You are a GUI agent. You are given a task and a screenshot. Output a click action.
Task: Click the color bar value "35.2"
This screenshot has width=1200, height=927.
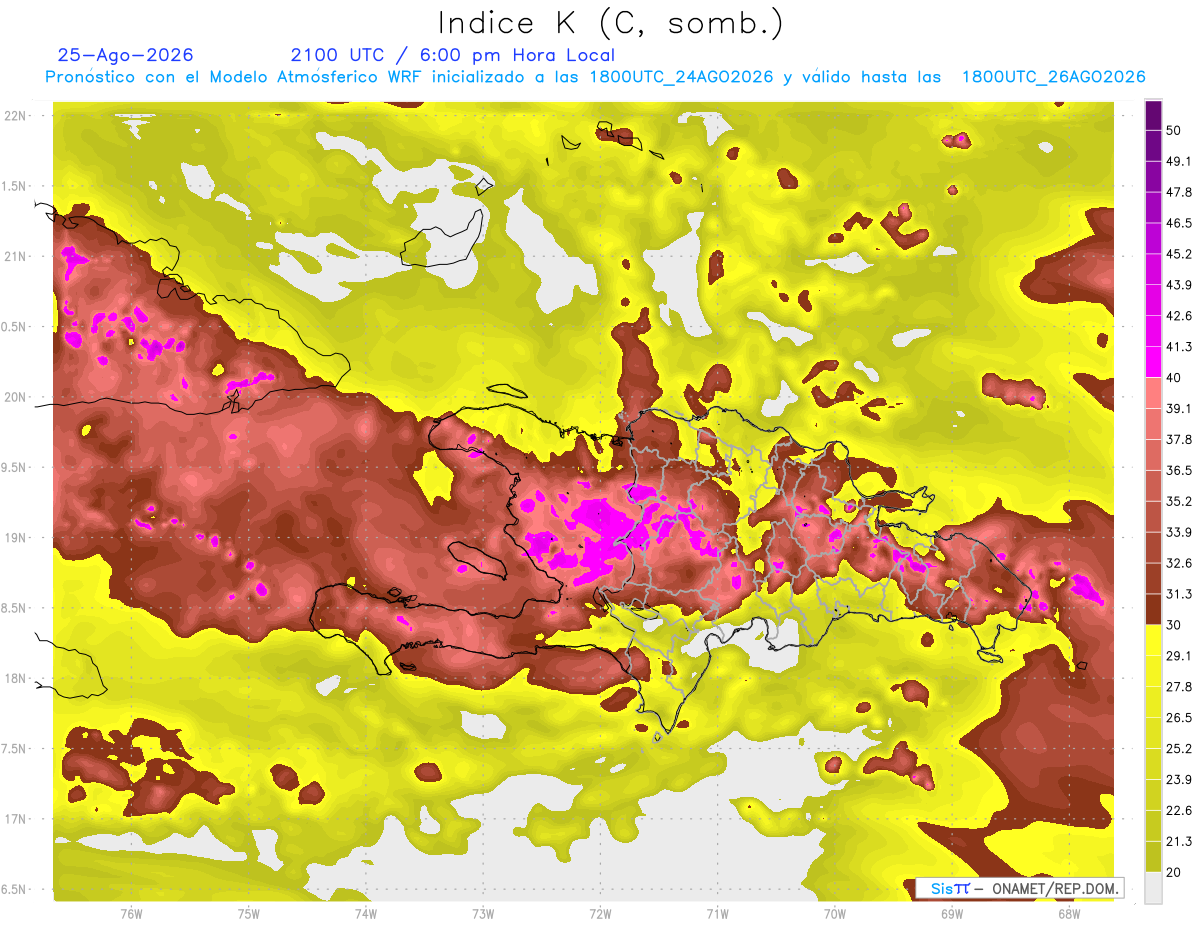click(1179, 501)
